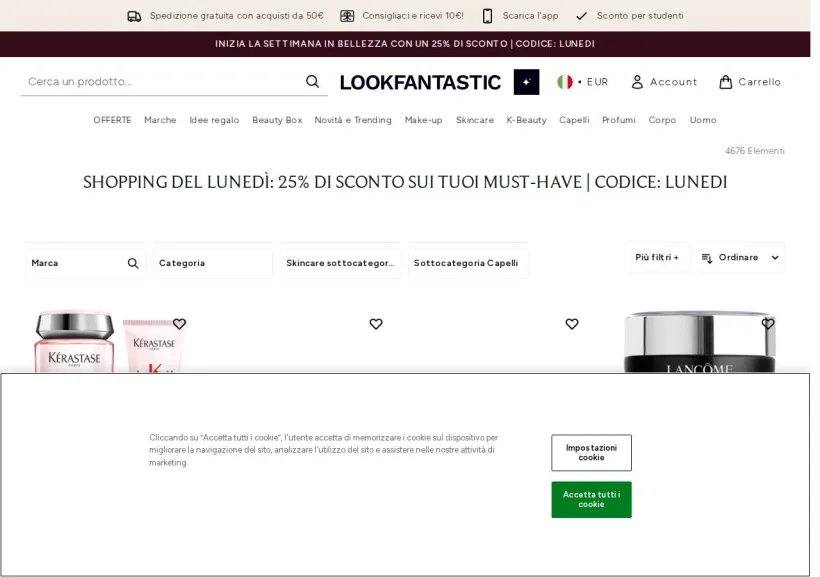Expand the Skincare sottocategoria filter

click(340, 263)
